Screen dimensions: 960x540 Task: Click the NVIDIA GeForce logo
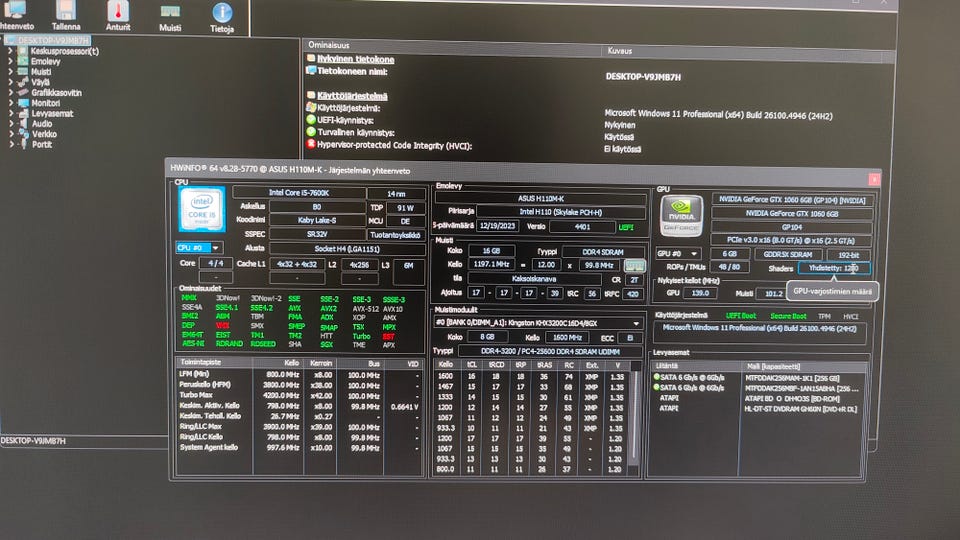(681, 216)
